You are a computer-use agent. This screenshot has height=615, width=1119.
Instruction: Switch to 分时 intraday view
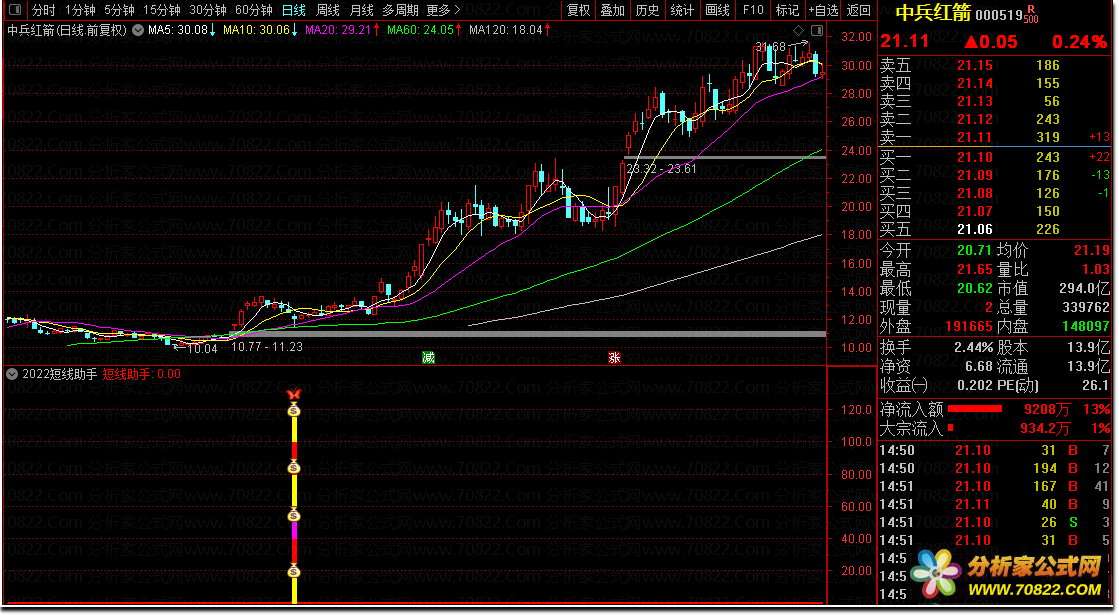point(44,10)
